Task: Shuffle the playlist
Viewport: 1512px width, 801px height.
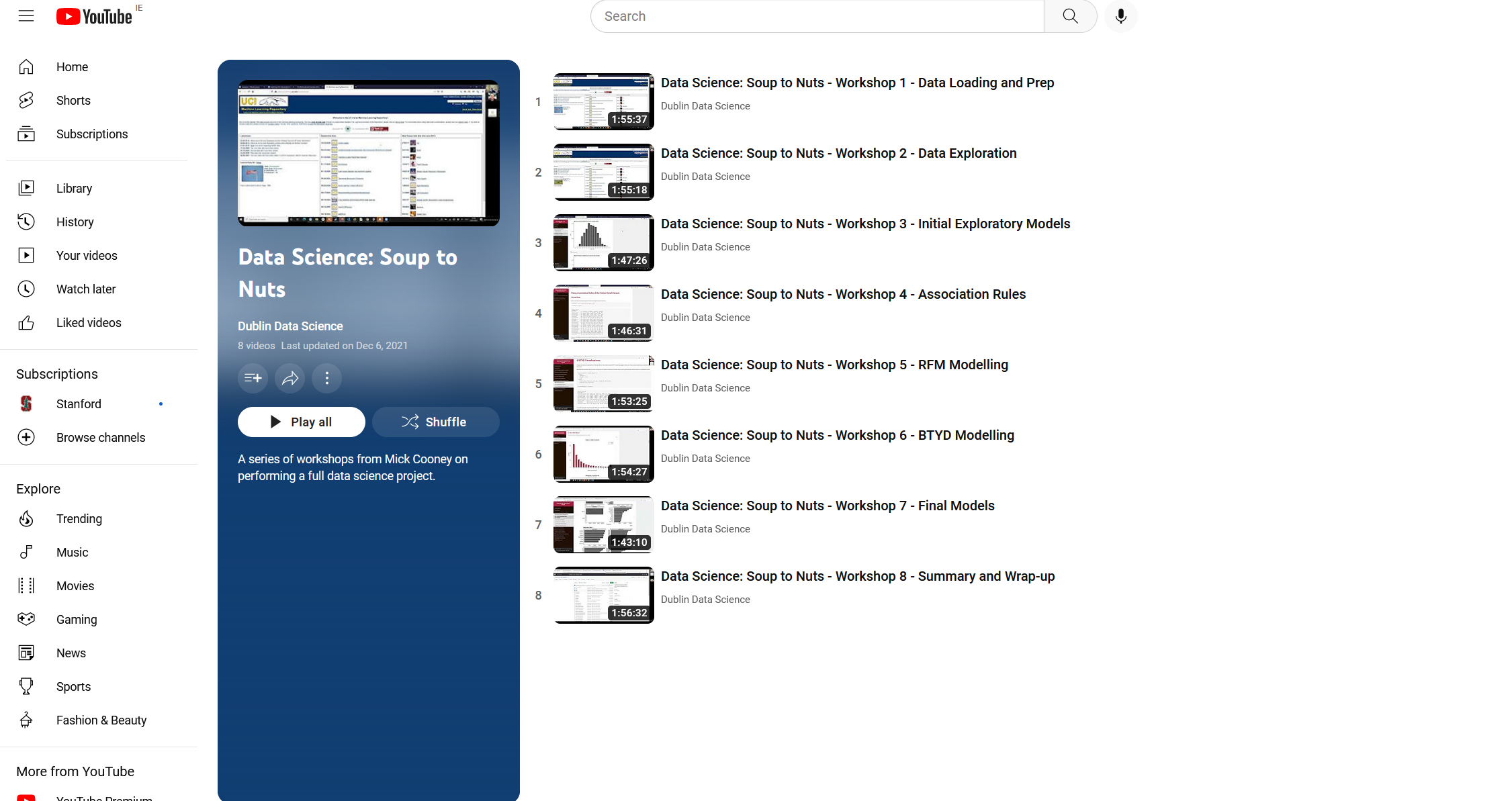Action: tap(435, 422)
